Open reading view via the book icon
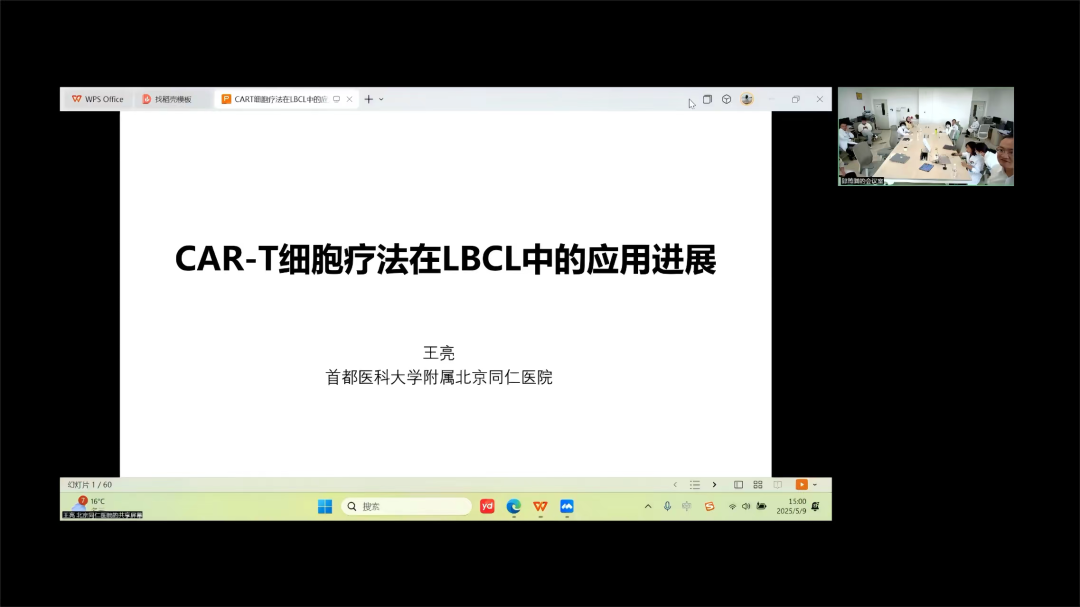This screenshot has height=607, width=1080. coord(777,485)
